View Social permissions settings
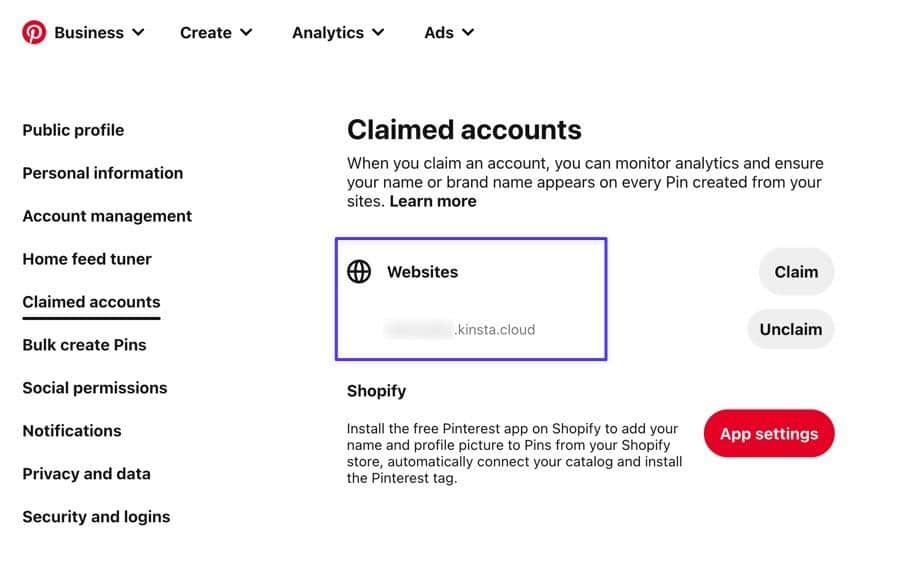 pyautogui.click(x=94, y=388)
